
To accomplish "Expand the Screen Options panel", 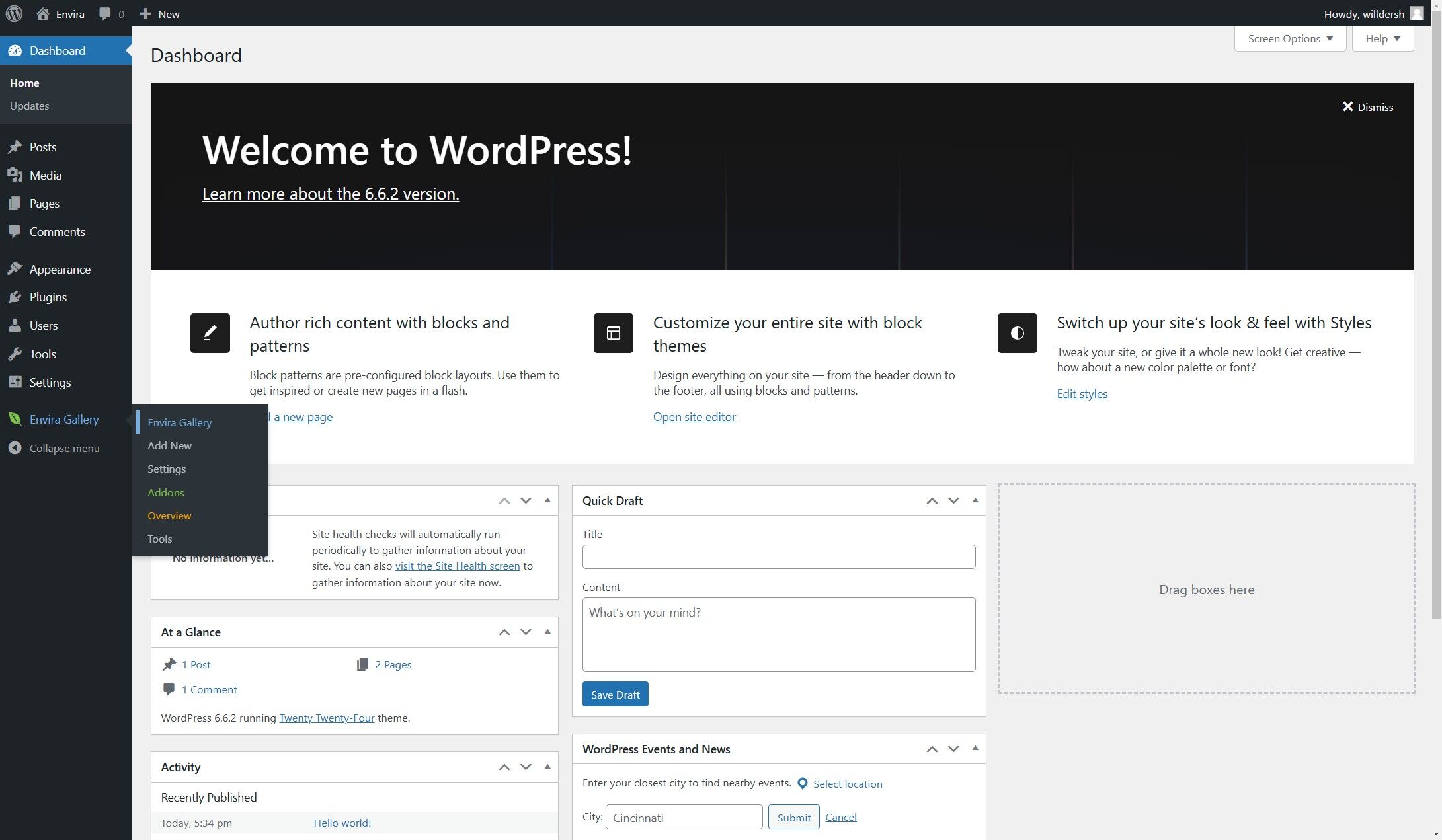I will tap(1290, 39).
